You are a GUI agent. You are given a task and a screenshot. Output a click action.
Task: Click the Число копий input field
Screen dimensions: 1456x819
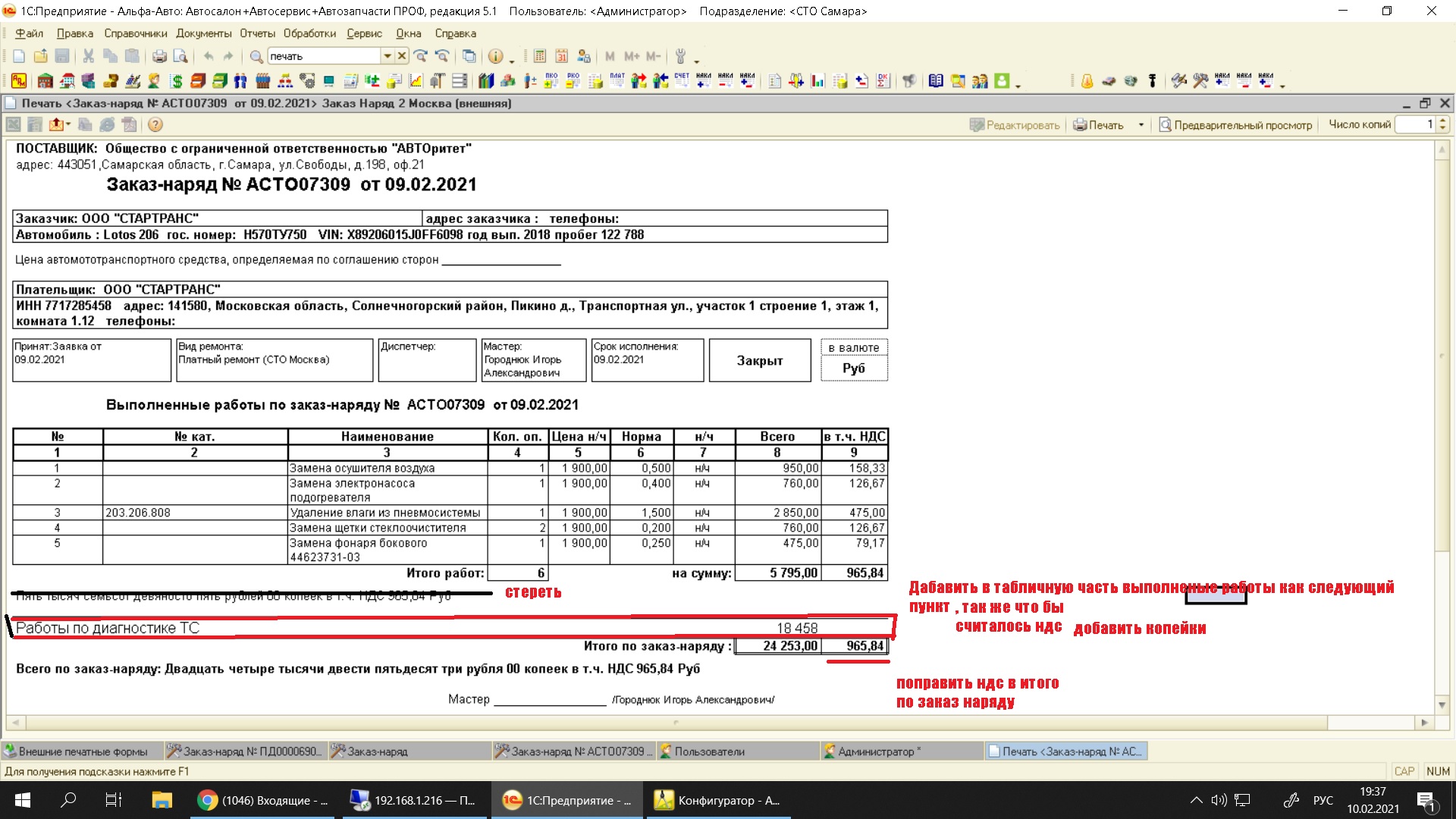[x=1415, y=125]
